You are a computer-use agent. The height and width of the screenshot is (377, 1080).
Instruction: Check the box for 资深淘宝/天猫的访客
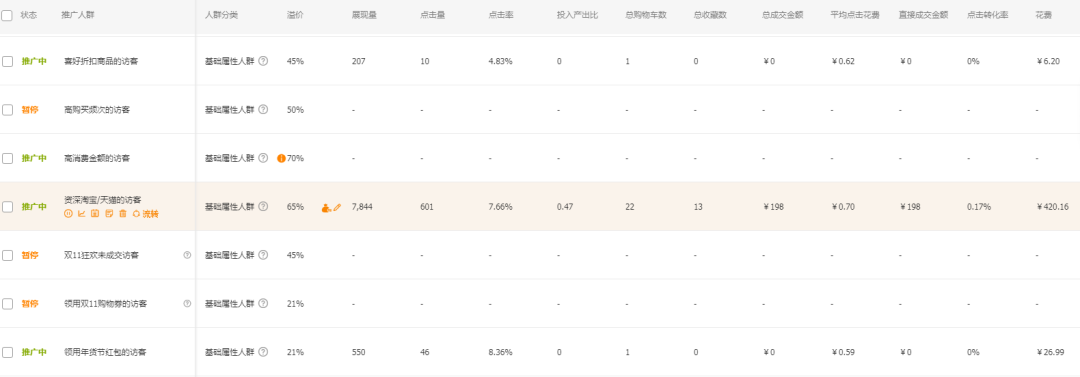pos(7,206)
